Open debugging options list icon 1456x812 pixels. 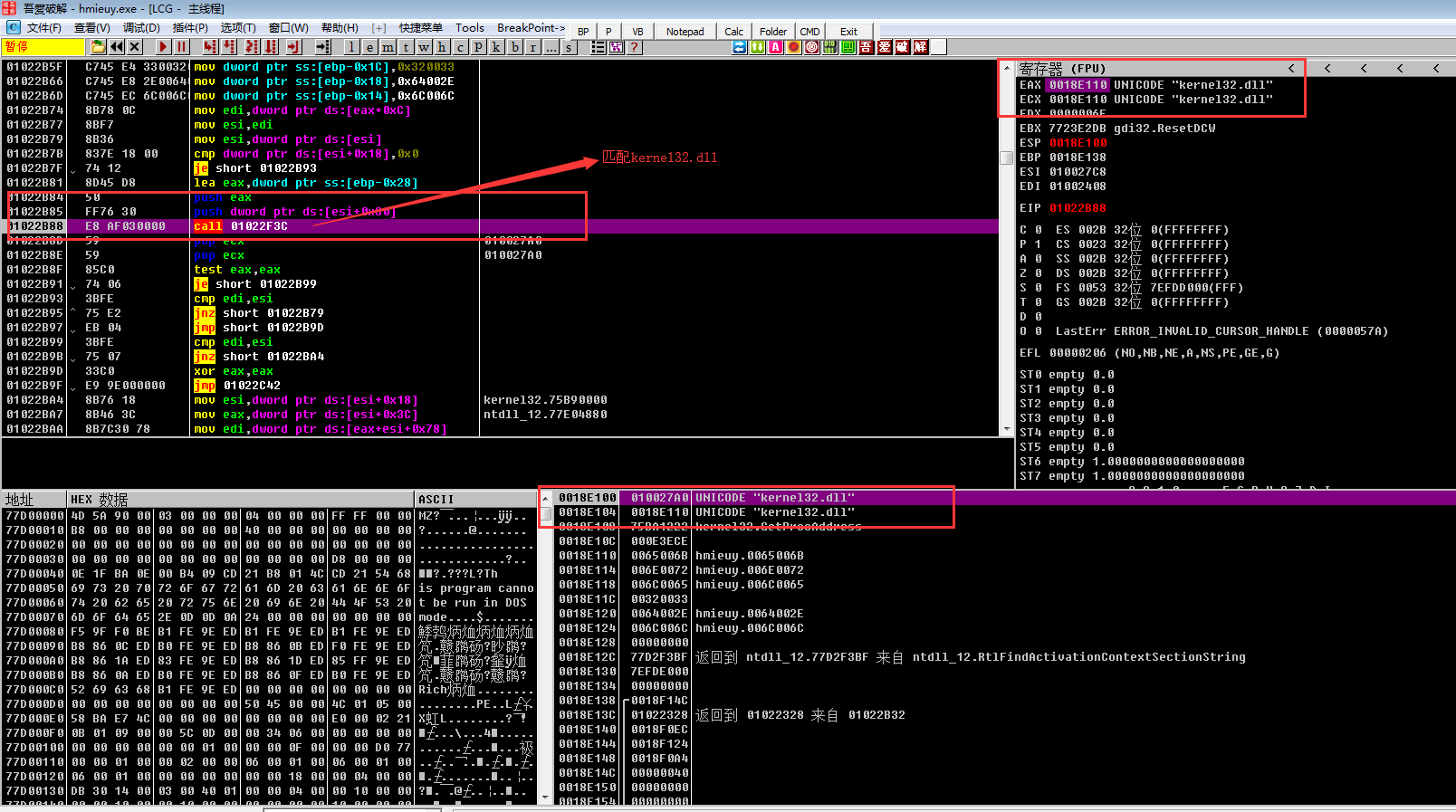point(598,47)
